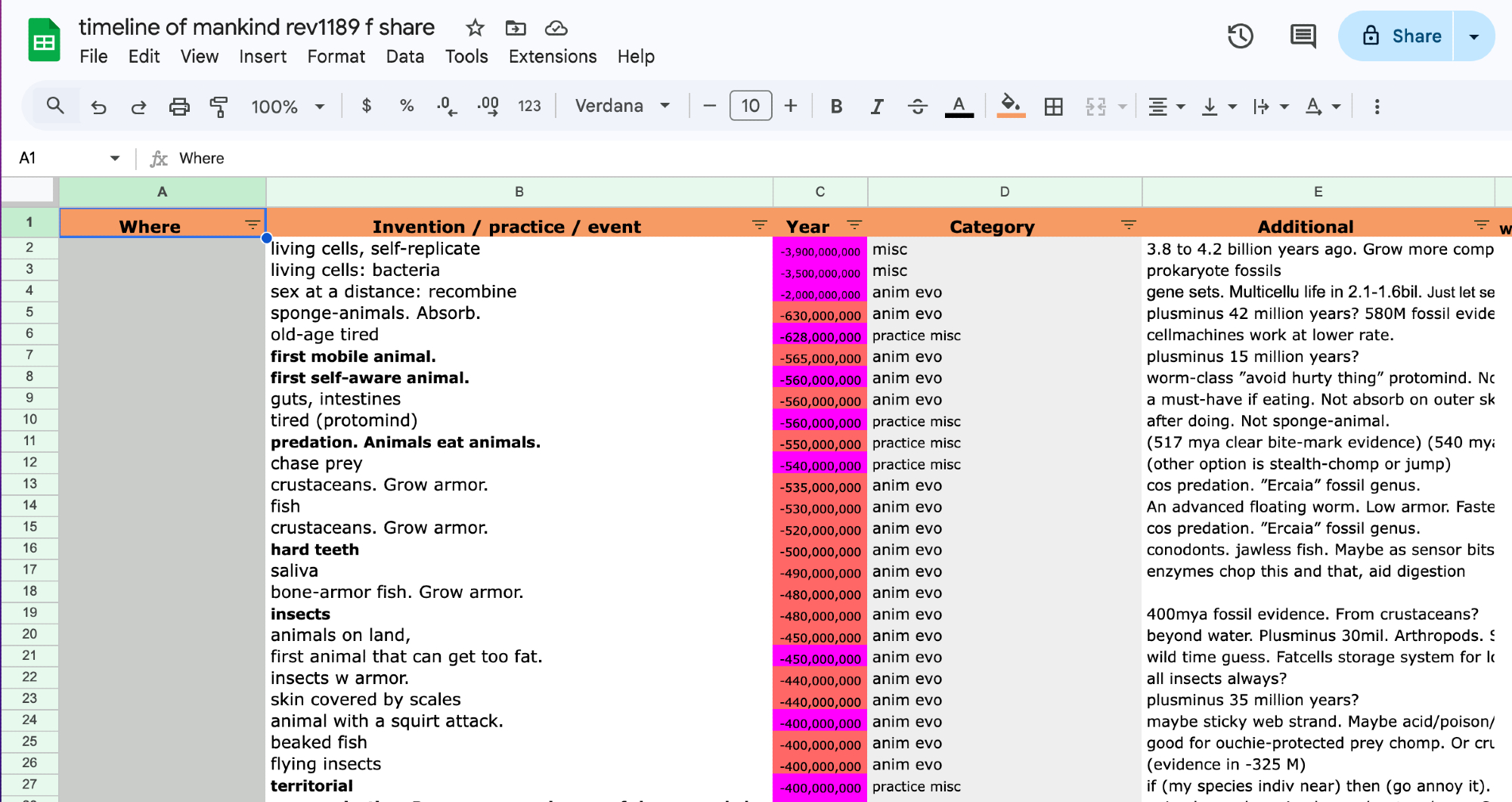
Task: Open the Extensions menu
Action: pos(552,57)
